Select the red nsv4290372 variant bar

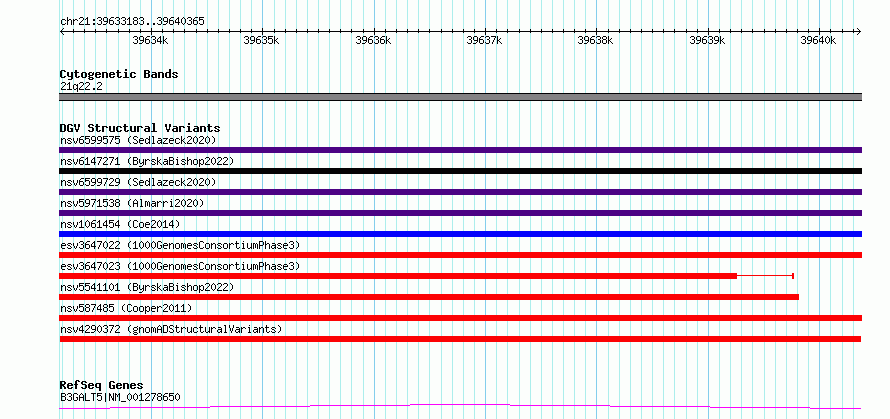460,339
